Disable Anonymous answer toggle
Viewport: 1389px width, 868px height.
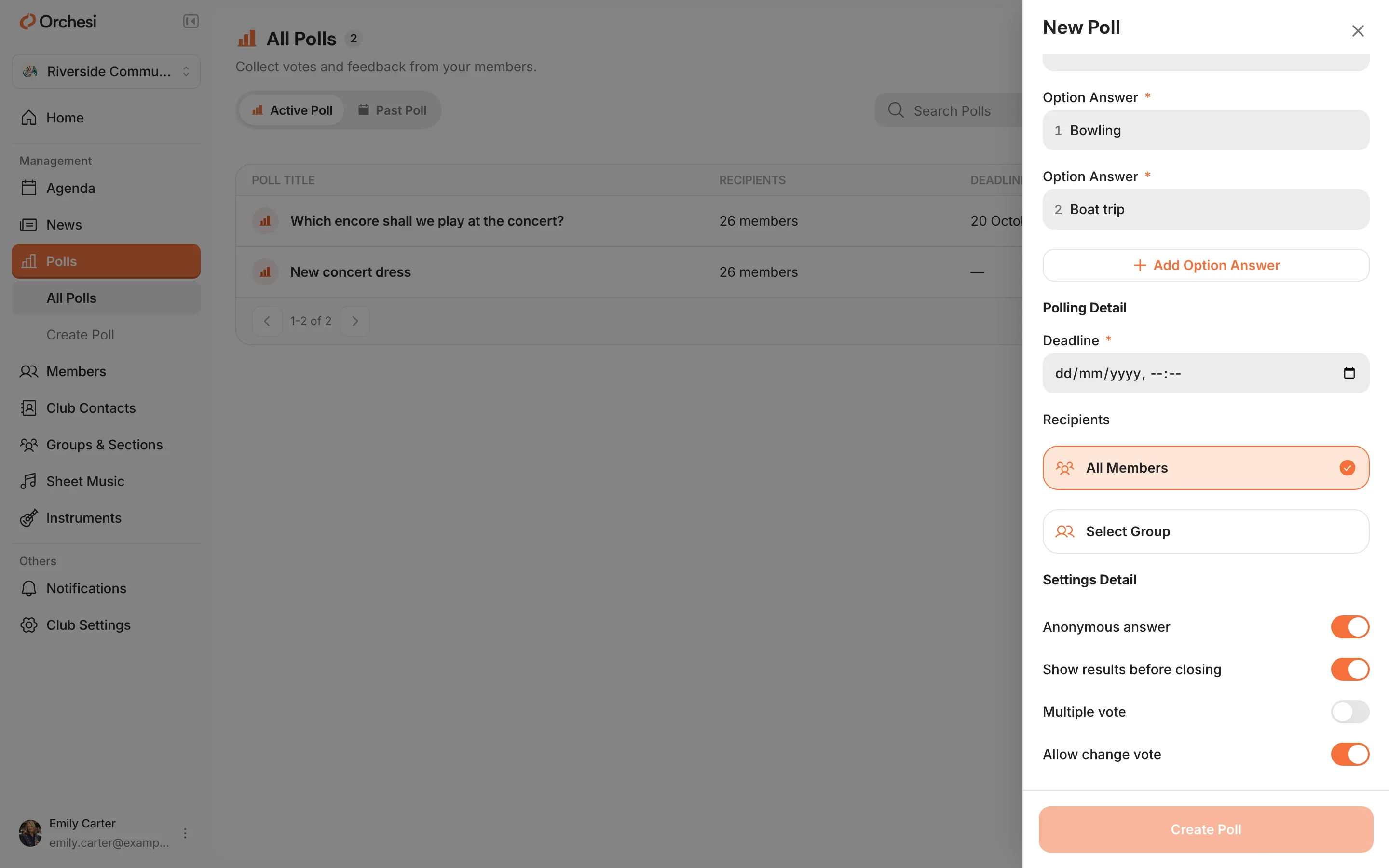point(1350,627)
